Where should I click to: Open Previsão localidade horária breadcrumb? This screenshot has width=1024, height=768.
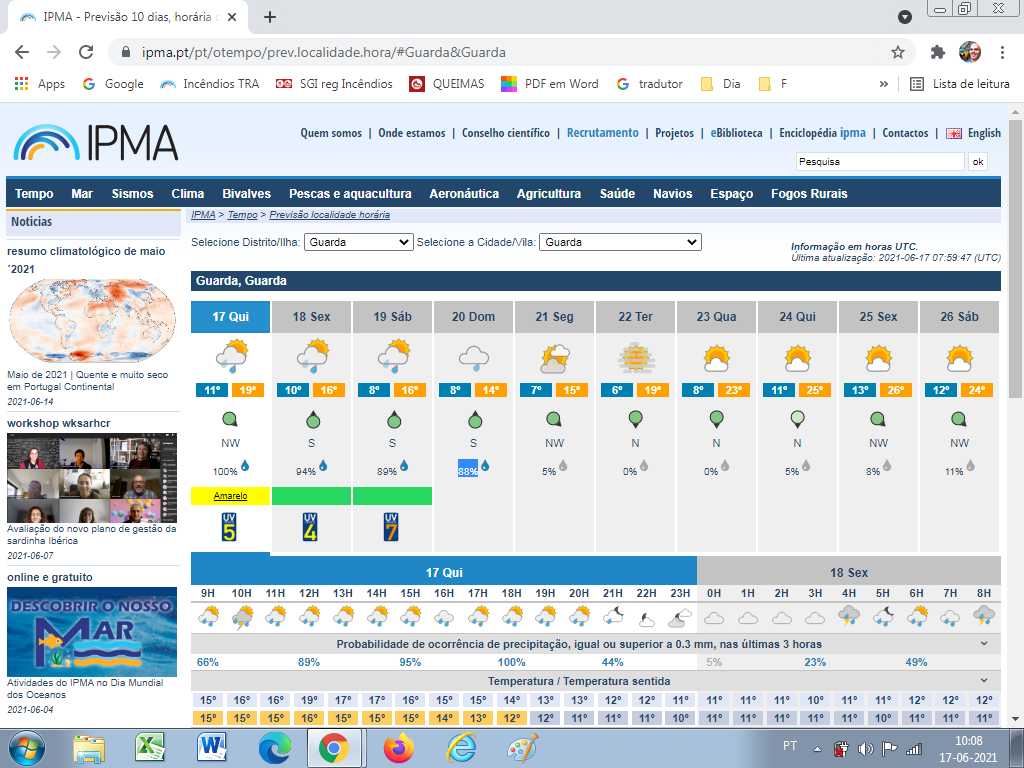point(329,214)
